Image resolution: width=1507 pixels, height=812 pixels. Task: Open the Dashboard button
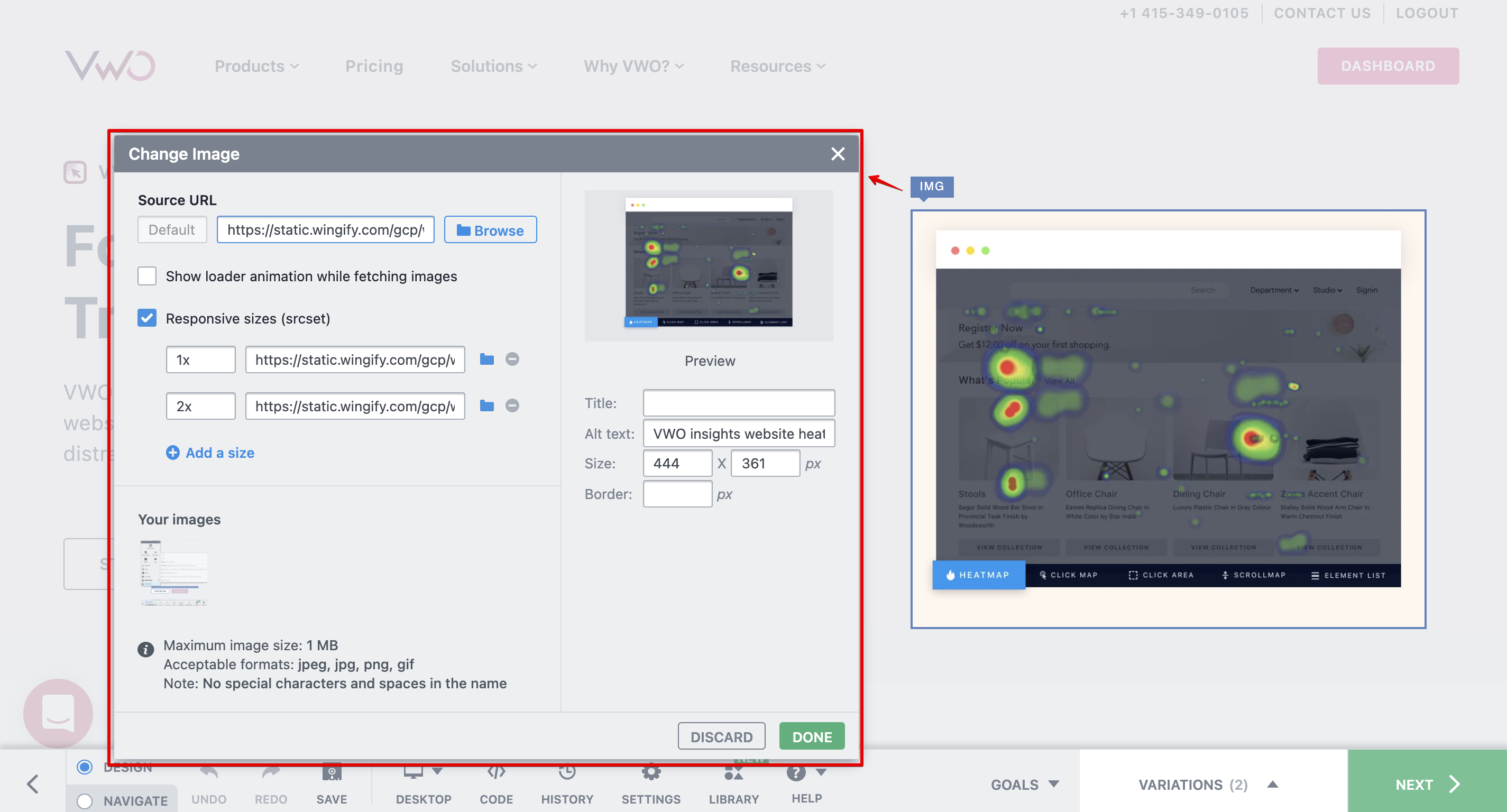click(1387, 66)
